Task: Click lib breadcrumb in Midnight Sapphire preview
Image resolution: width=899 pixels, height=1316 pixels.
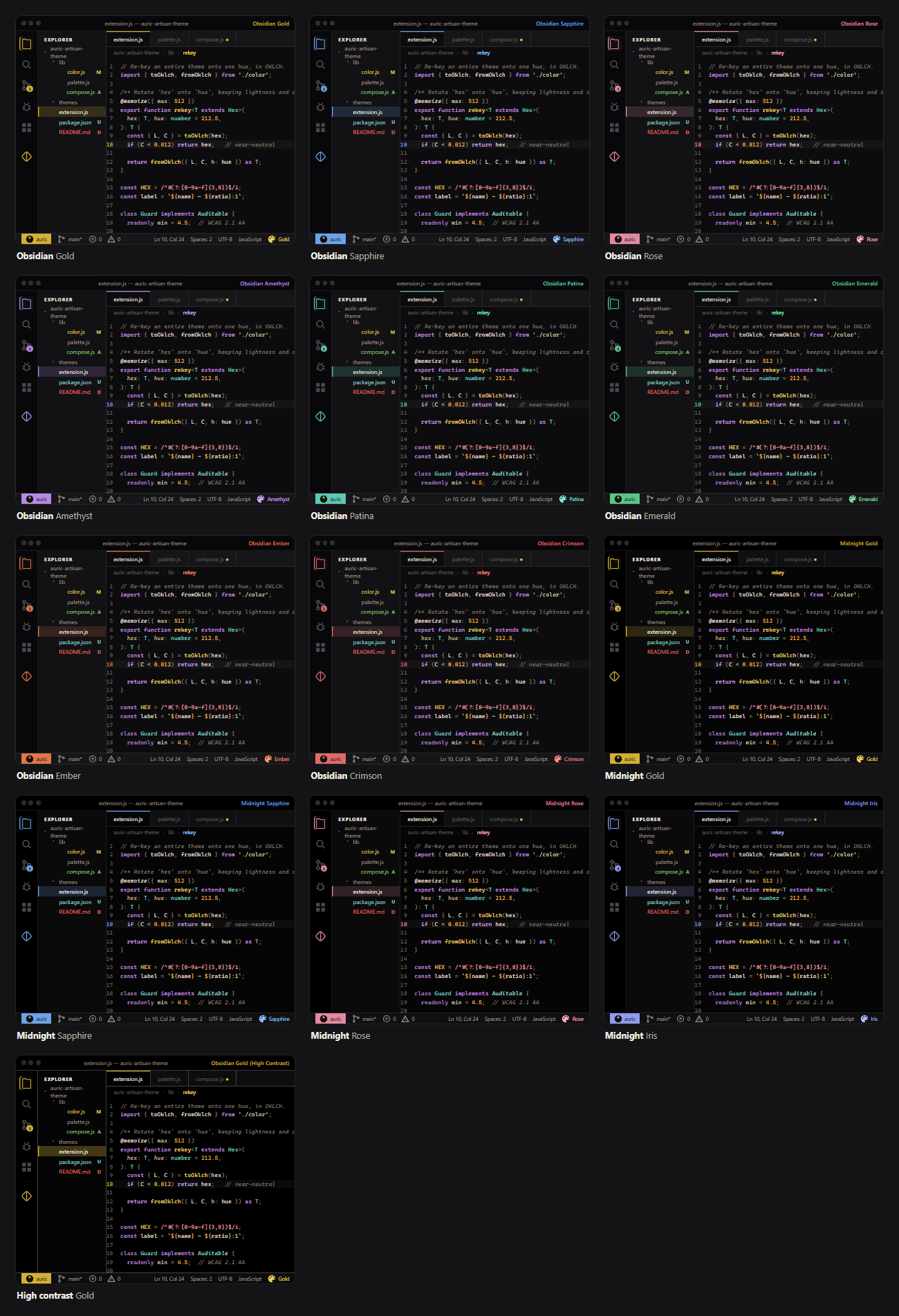Action: [x=172, y=832]
